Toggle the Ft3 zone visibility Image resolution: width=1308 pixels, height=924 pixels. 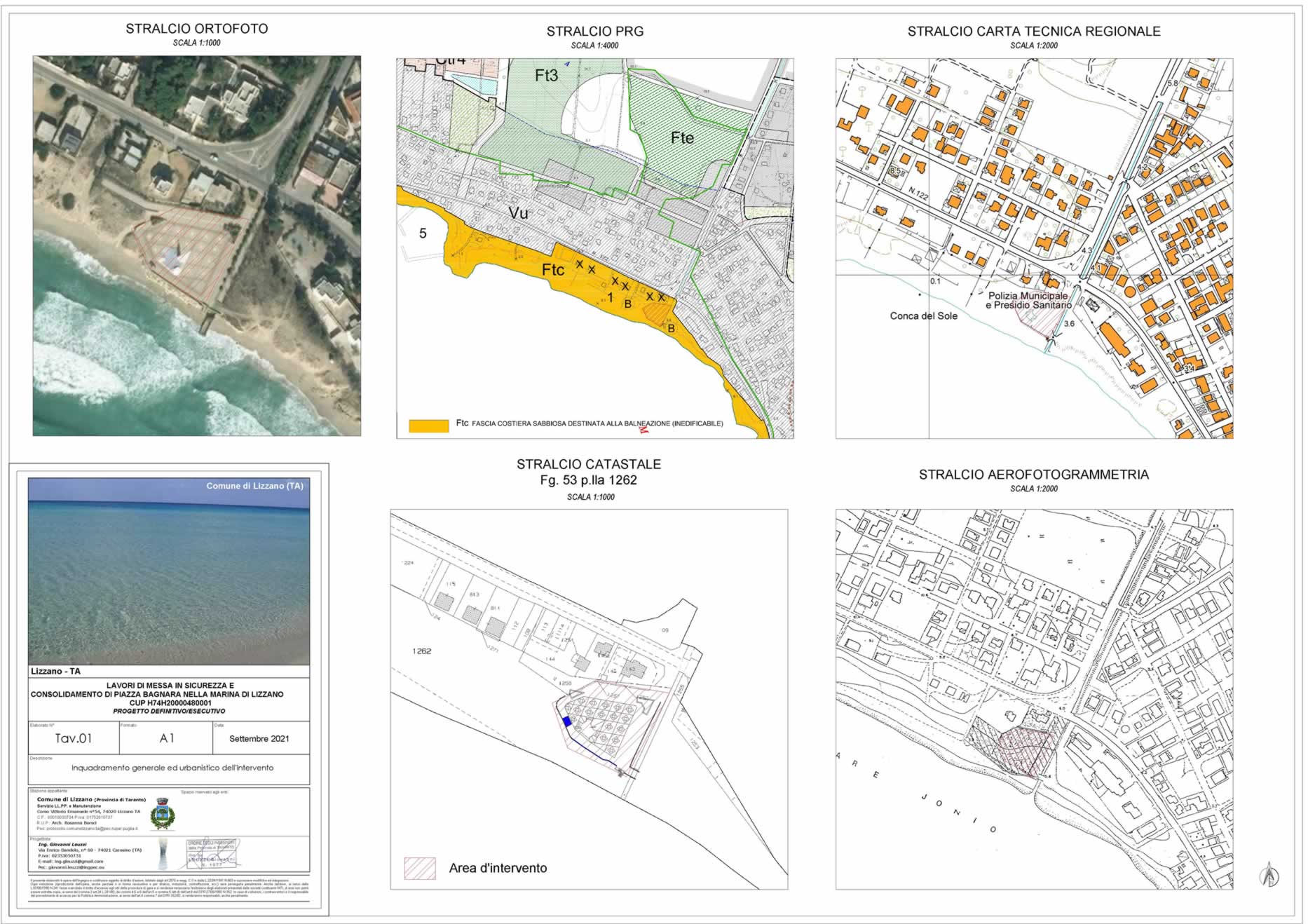click(547, 73)
